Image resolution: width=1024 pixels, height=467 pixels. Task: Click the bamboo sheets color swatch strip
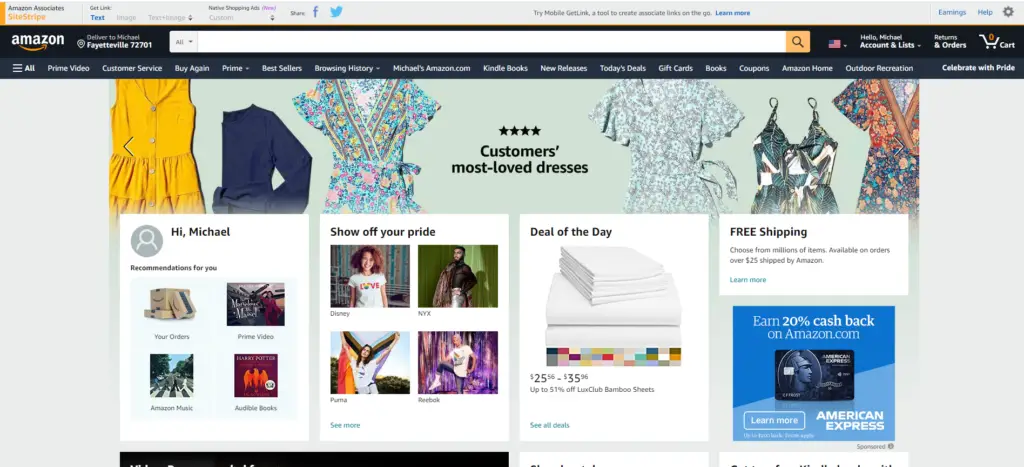(614, 357)
